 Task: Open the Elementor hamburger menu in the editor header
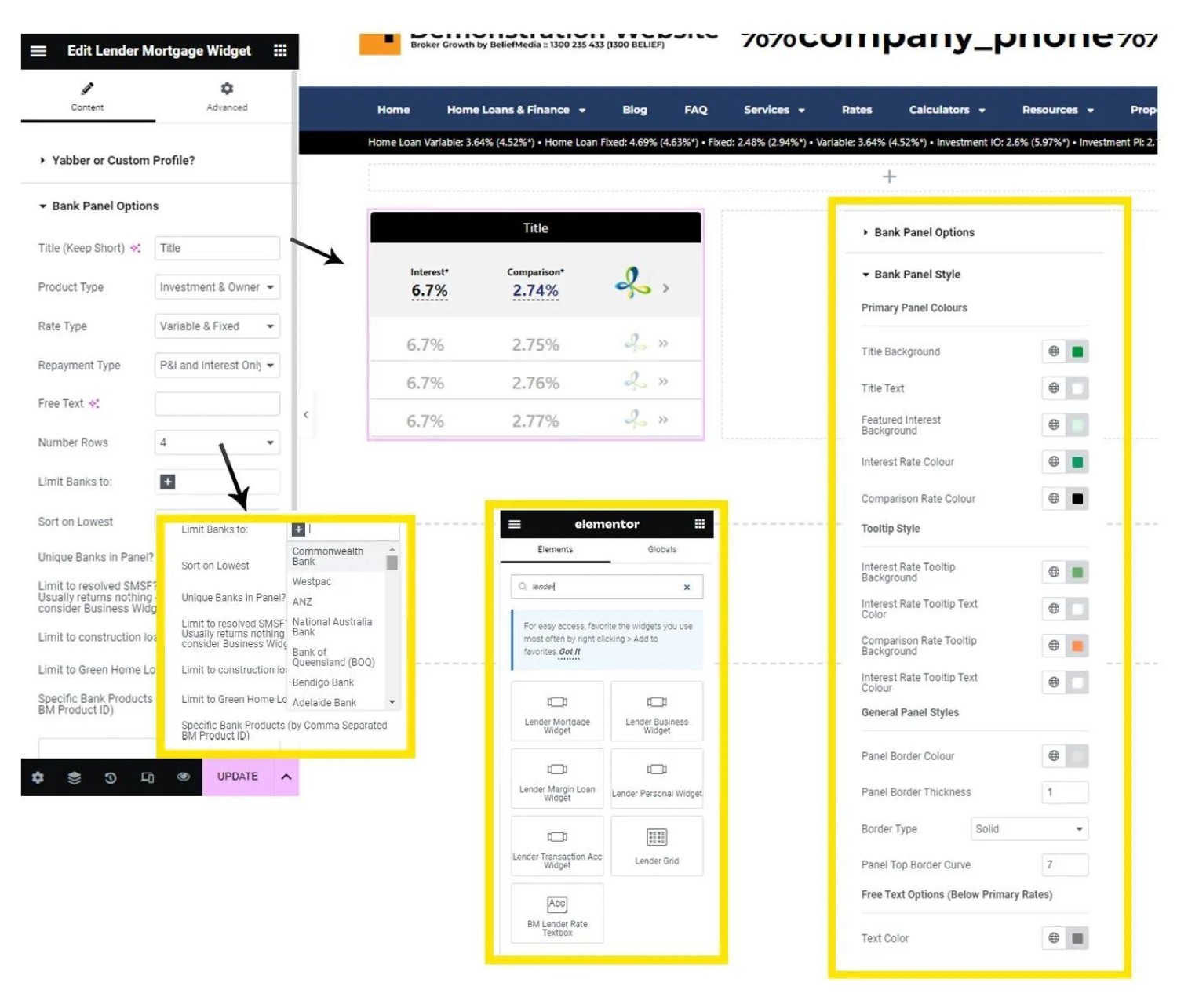pyautogui.click(x=38, y=51)
